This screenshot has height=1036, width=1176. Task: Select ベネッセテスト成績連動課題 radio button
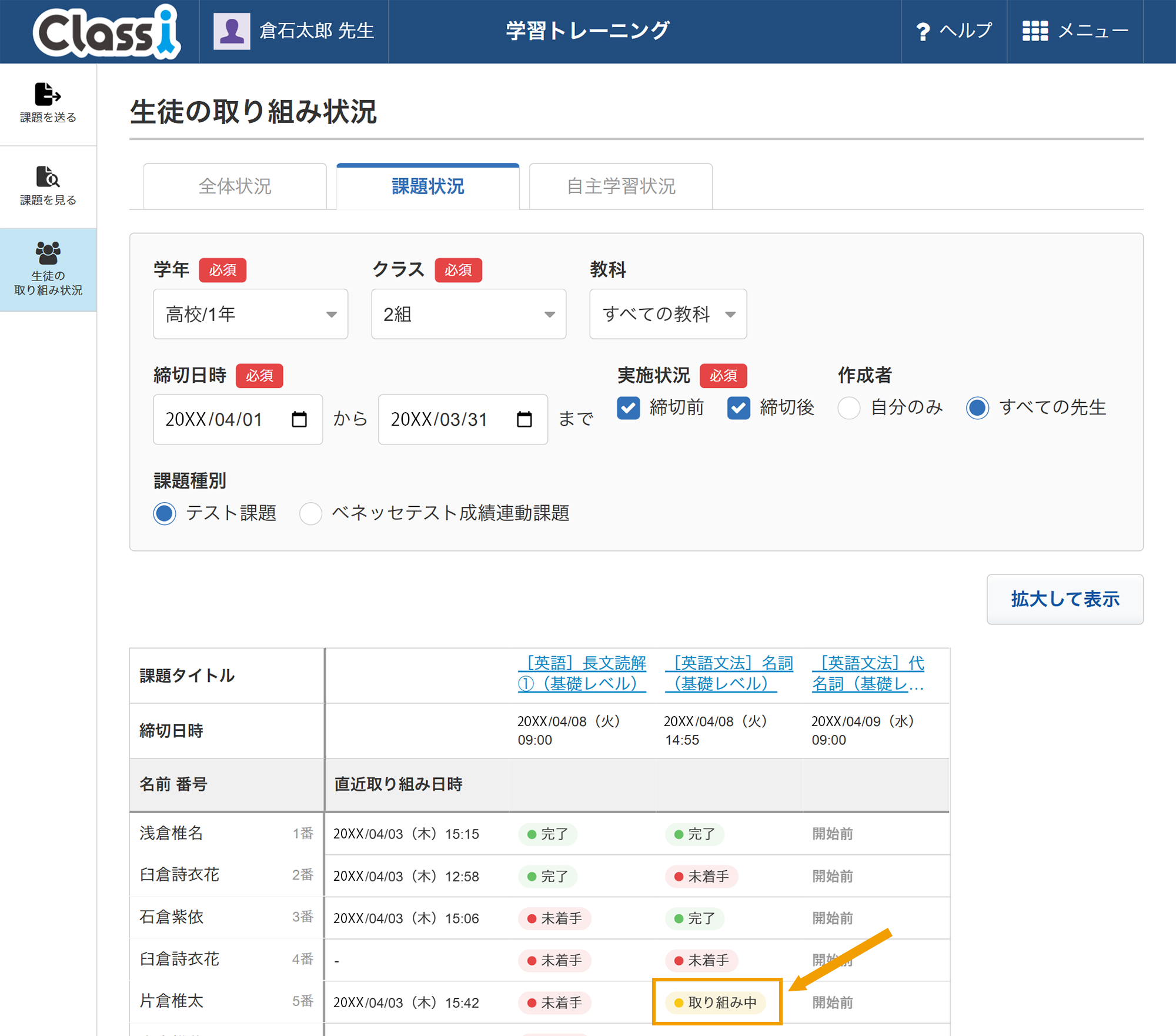[310, 513]
